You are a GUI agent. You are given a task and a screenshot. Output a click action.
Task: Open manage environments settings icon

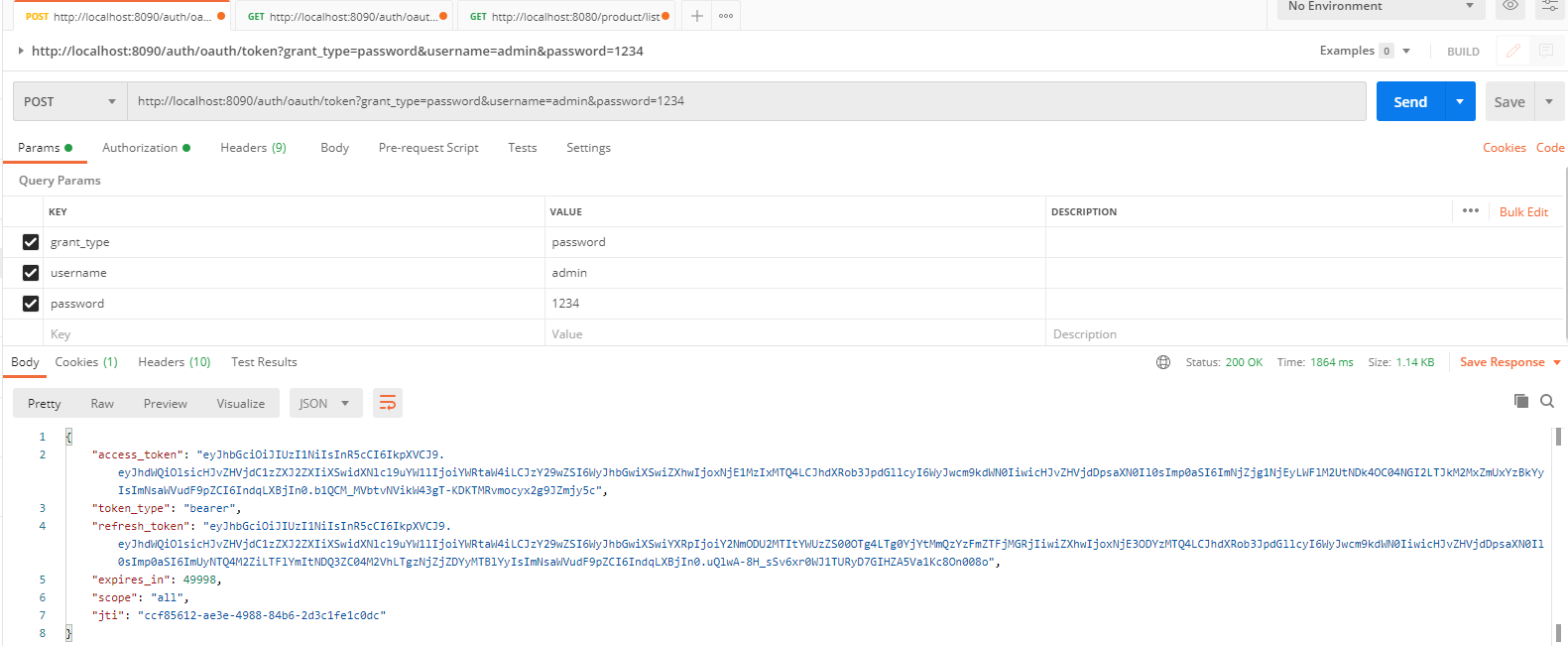(1549, 6)
